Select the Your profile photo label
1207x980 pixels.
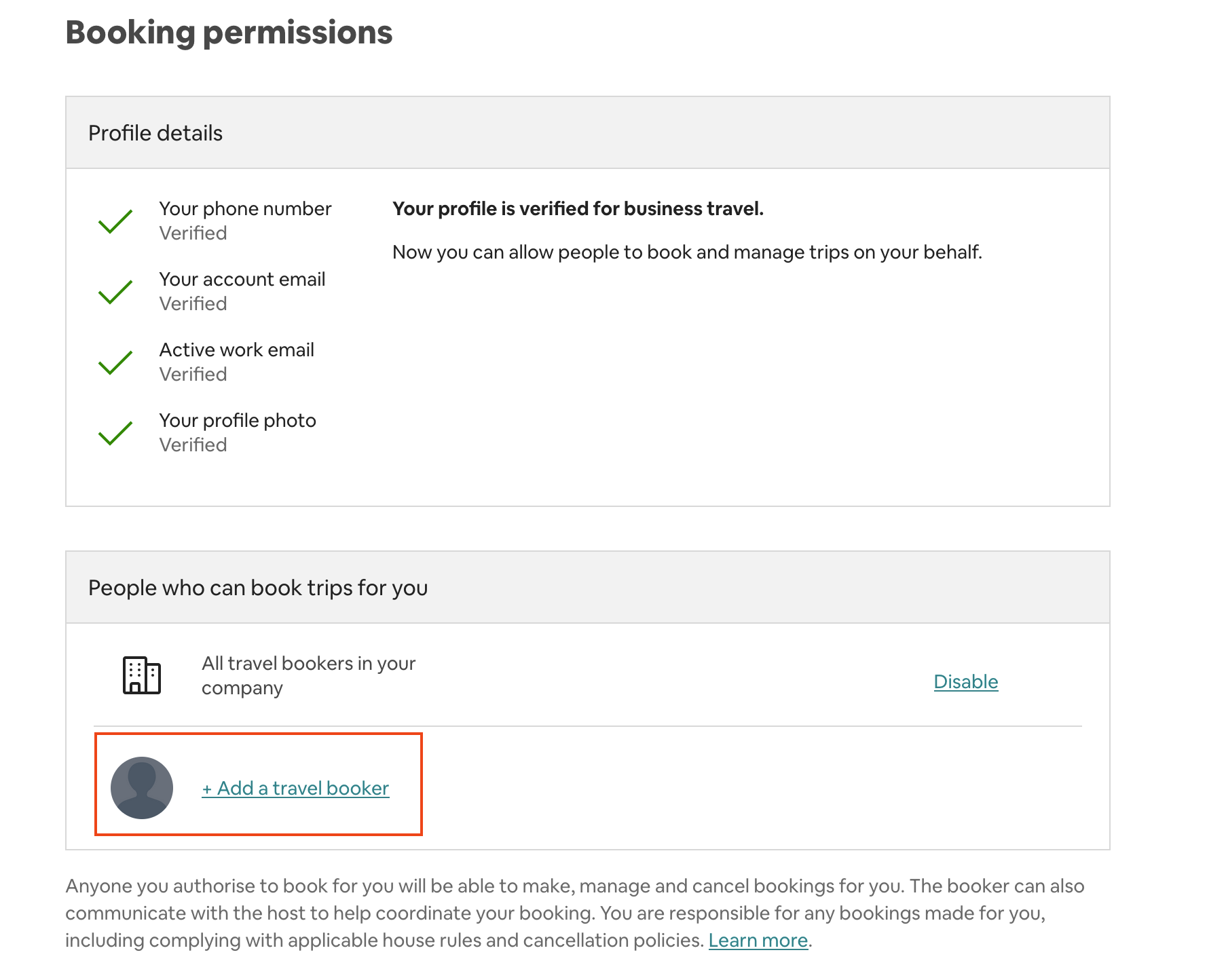coord(238,420)
